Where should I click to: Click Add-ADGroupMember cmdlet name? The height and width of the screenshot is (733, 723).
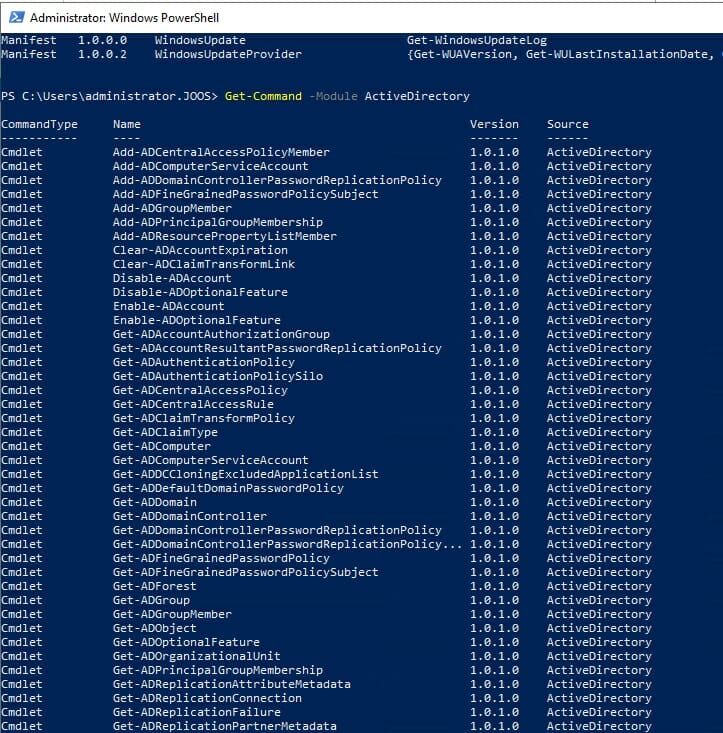[172, 208]
